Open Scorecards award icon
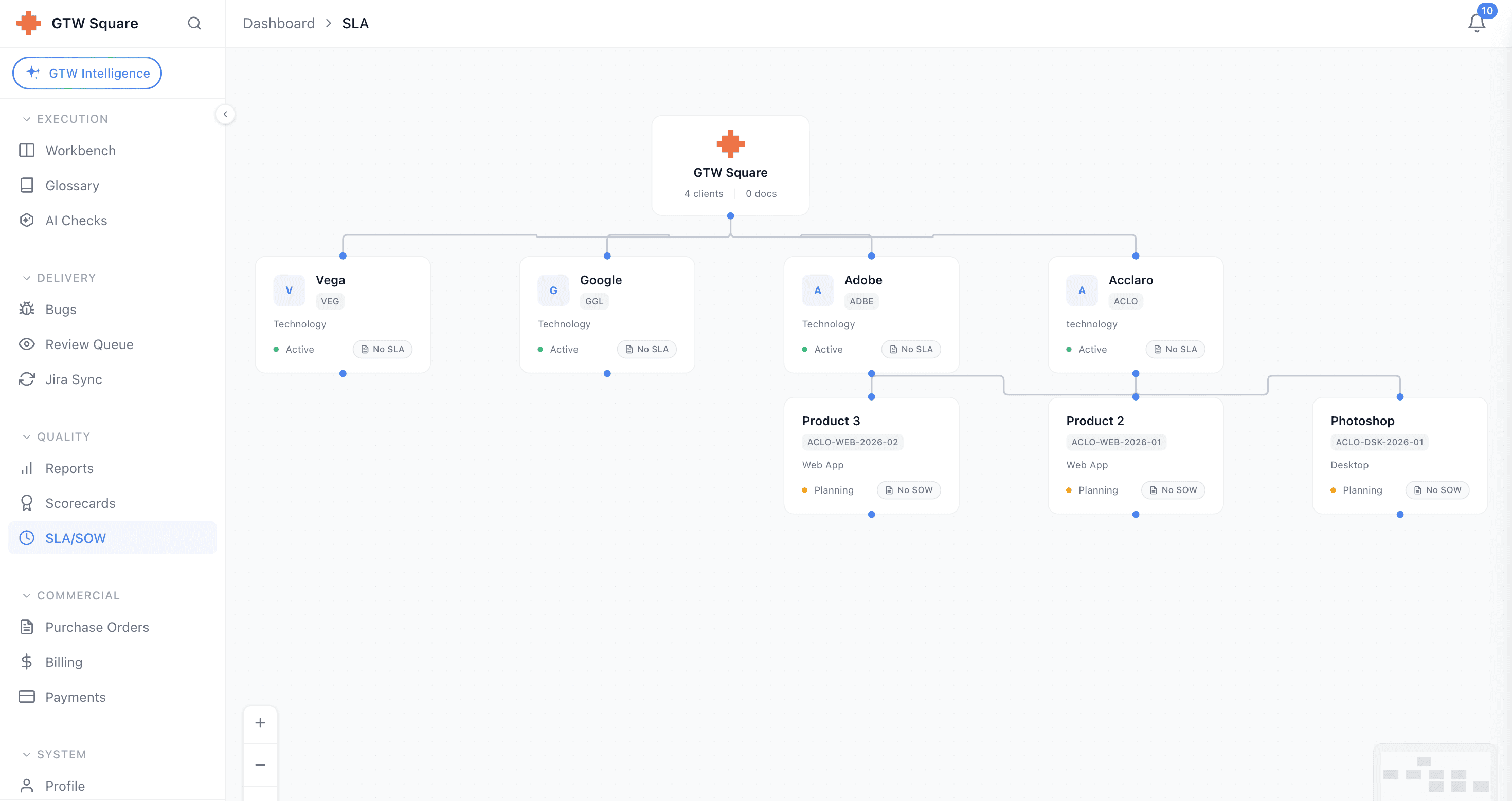 tap(26, 503)
